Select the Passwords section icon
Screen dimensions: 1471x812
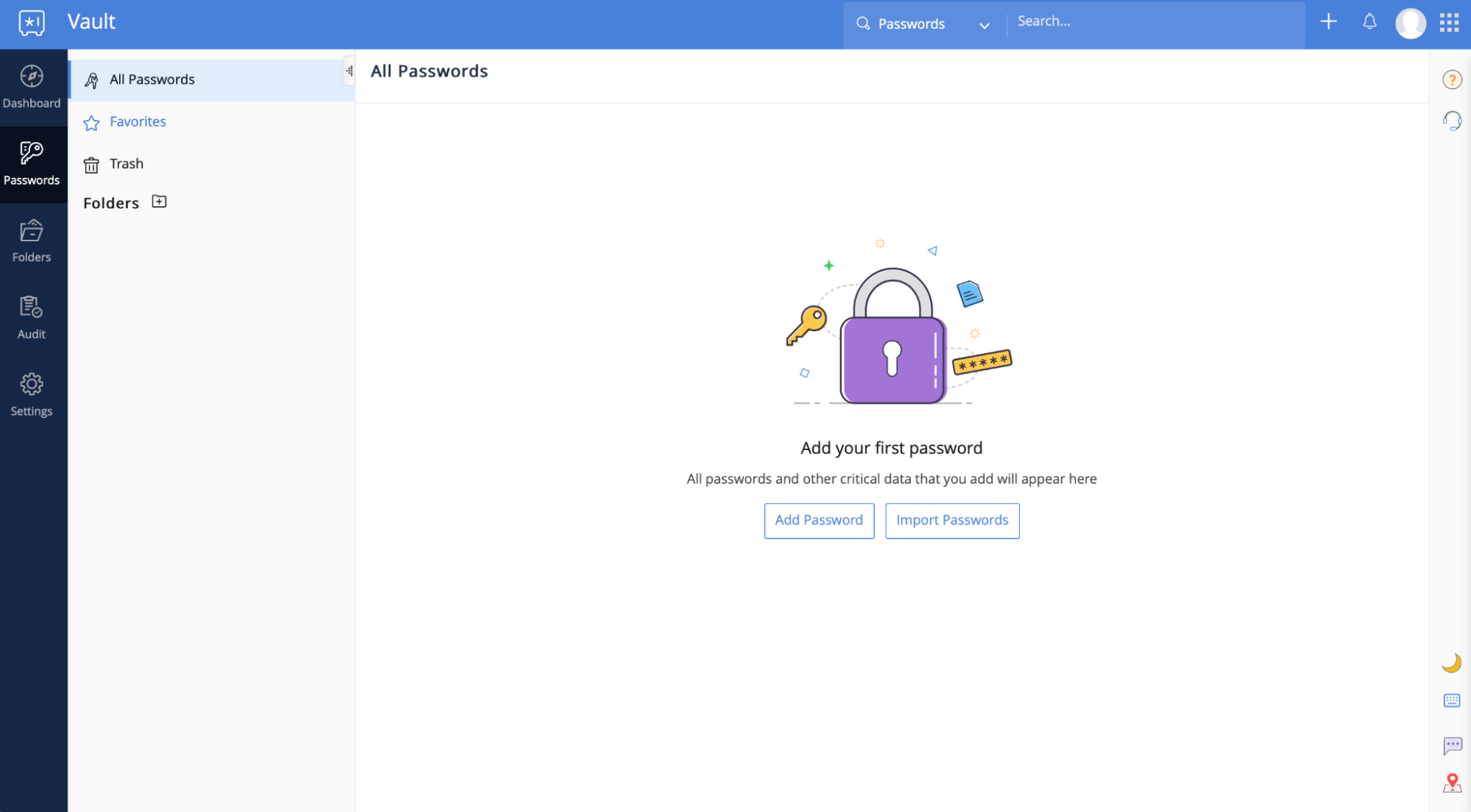31,162
